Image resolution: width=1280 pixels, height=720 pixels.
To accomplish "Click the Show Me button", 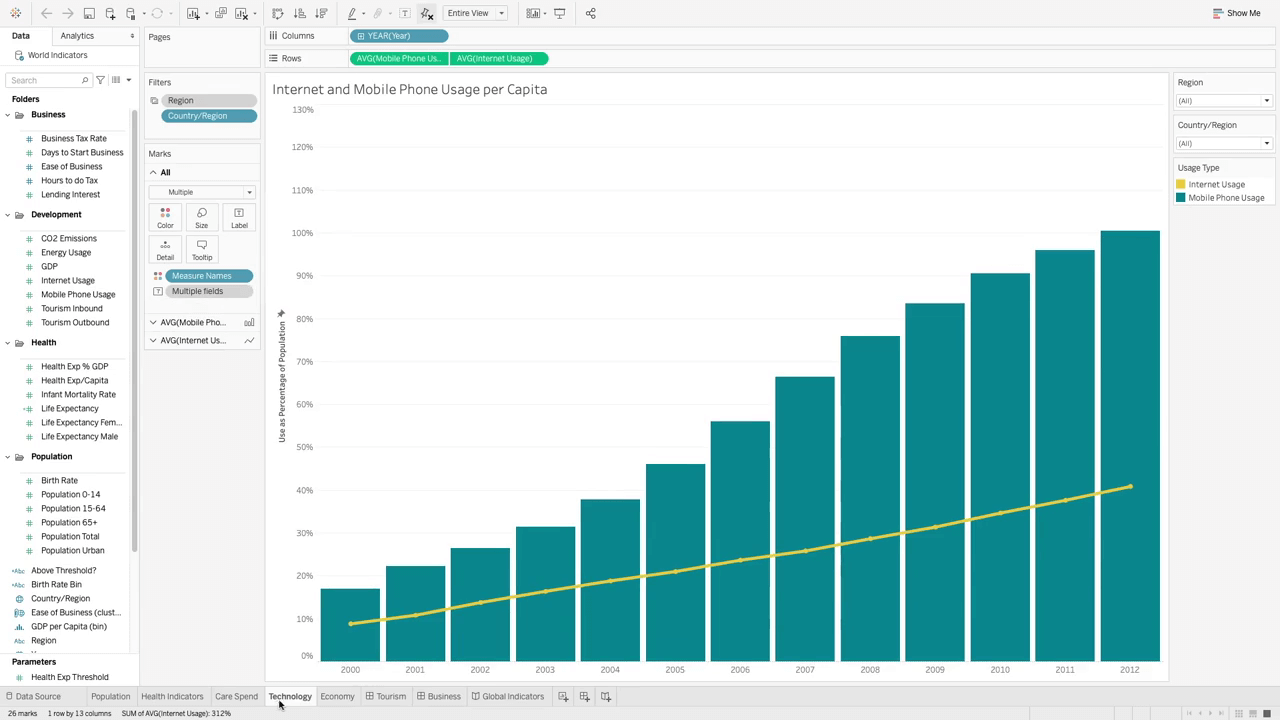I will click(x=1237, y=13).
